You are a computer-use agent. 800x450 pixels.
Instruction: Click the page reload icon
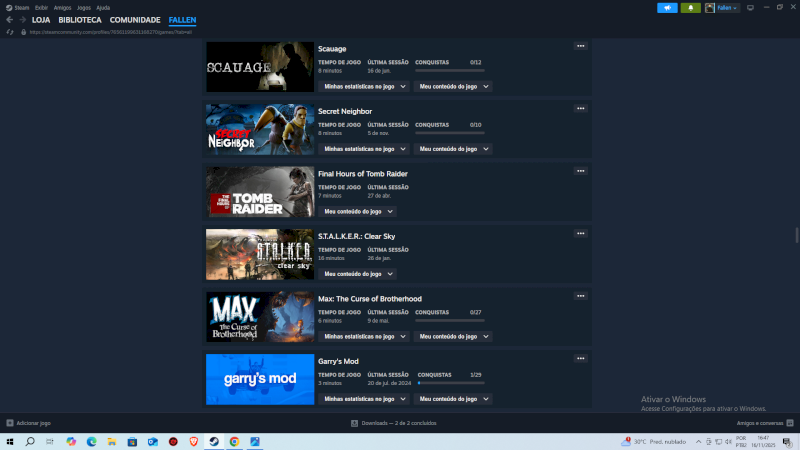(10, 32)
